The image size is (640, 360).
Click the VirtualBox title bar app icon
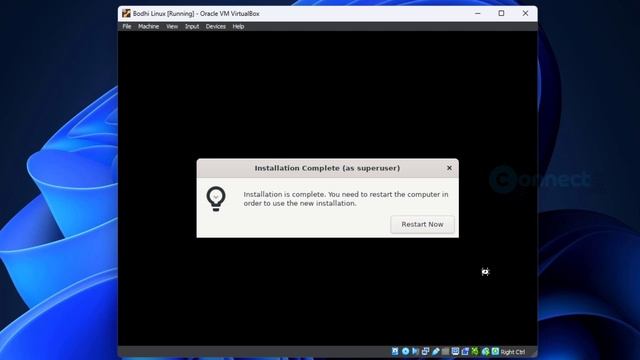126,13
